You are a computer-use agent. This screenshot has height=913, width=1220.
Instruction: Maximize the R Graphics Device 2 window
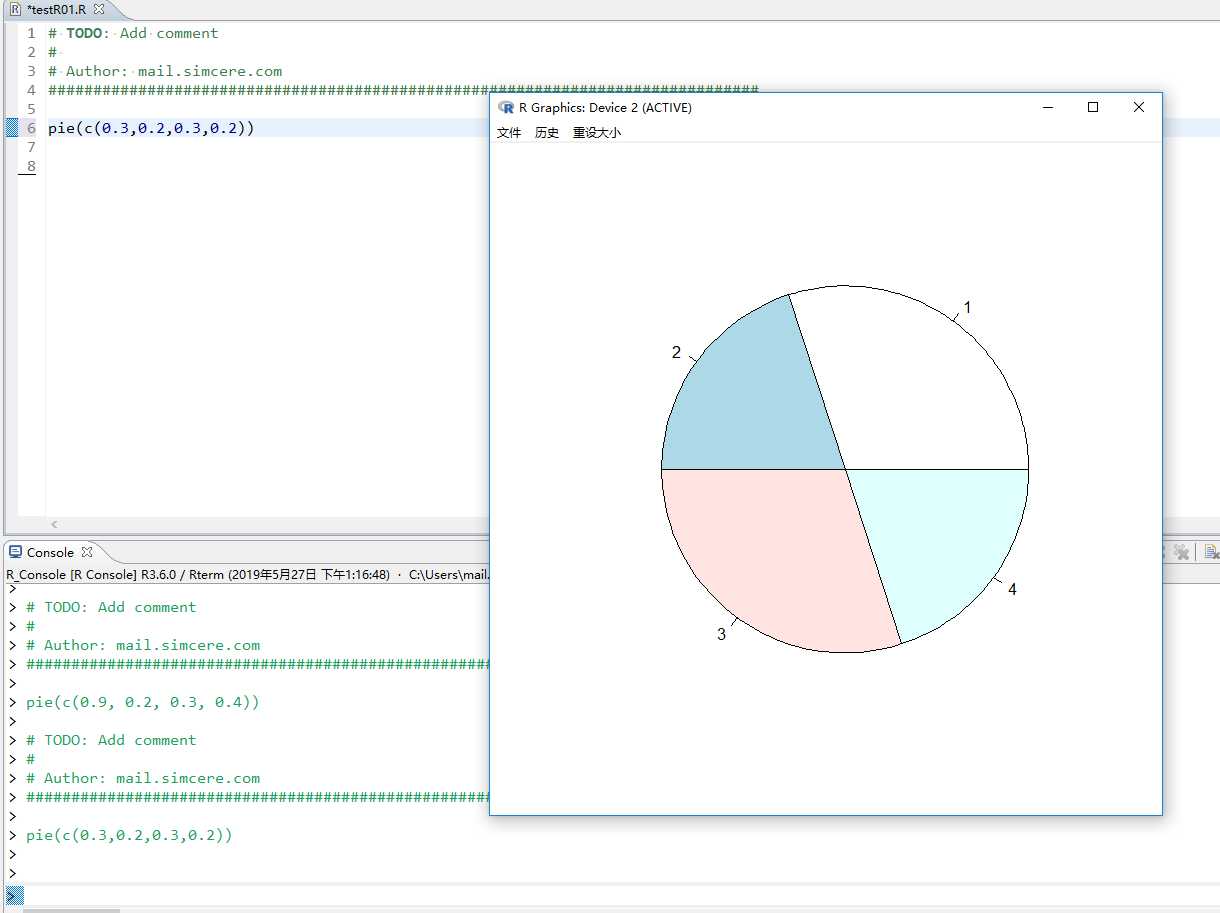(1093, 107)
